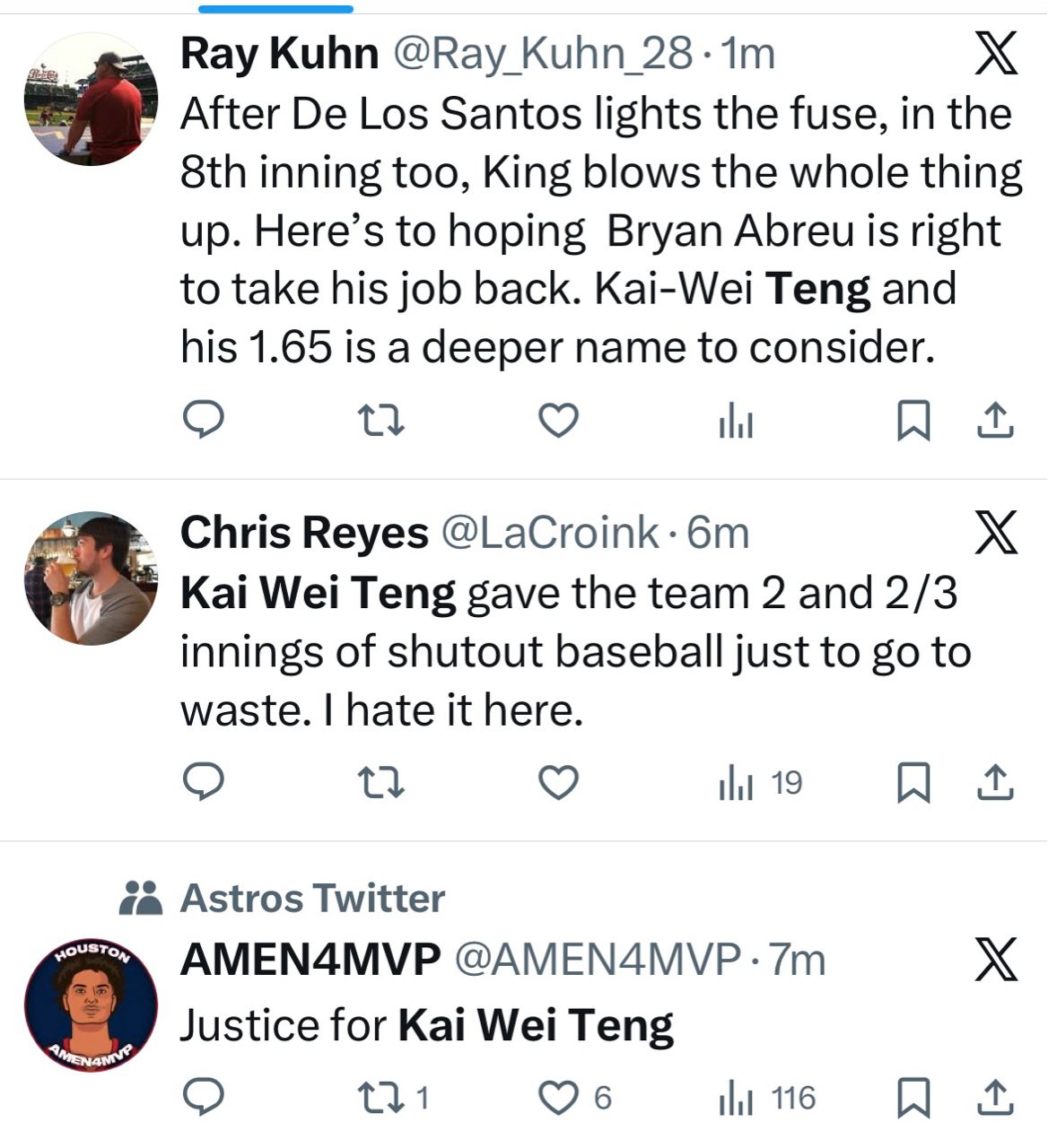Like the Justice for Kai Wei Teng tweet
1048x1148 pixels.
[574, 1098]
